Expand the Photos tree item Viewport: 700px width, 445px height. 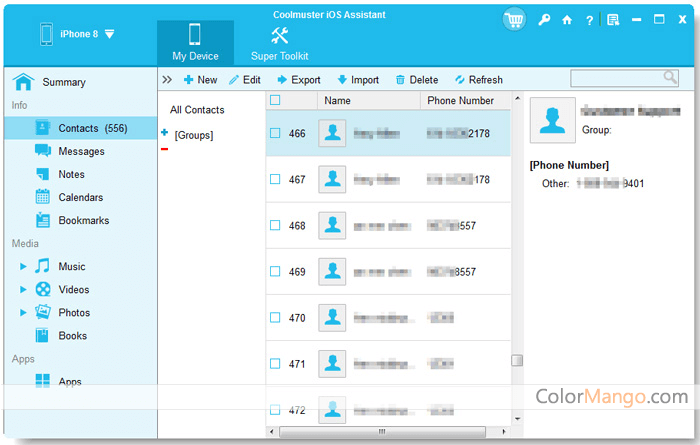[23, 313]
